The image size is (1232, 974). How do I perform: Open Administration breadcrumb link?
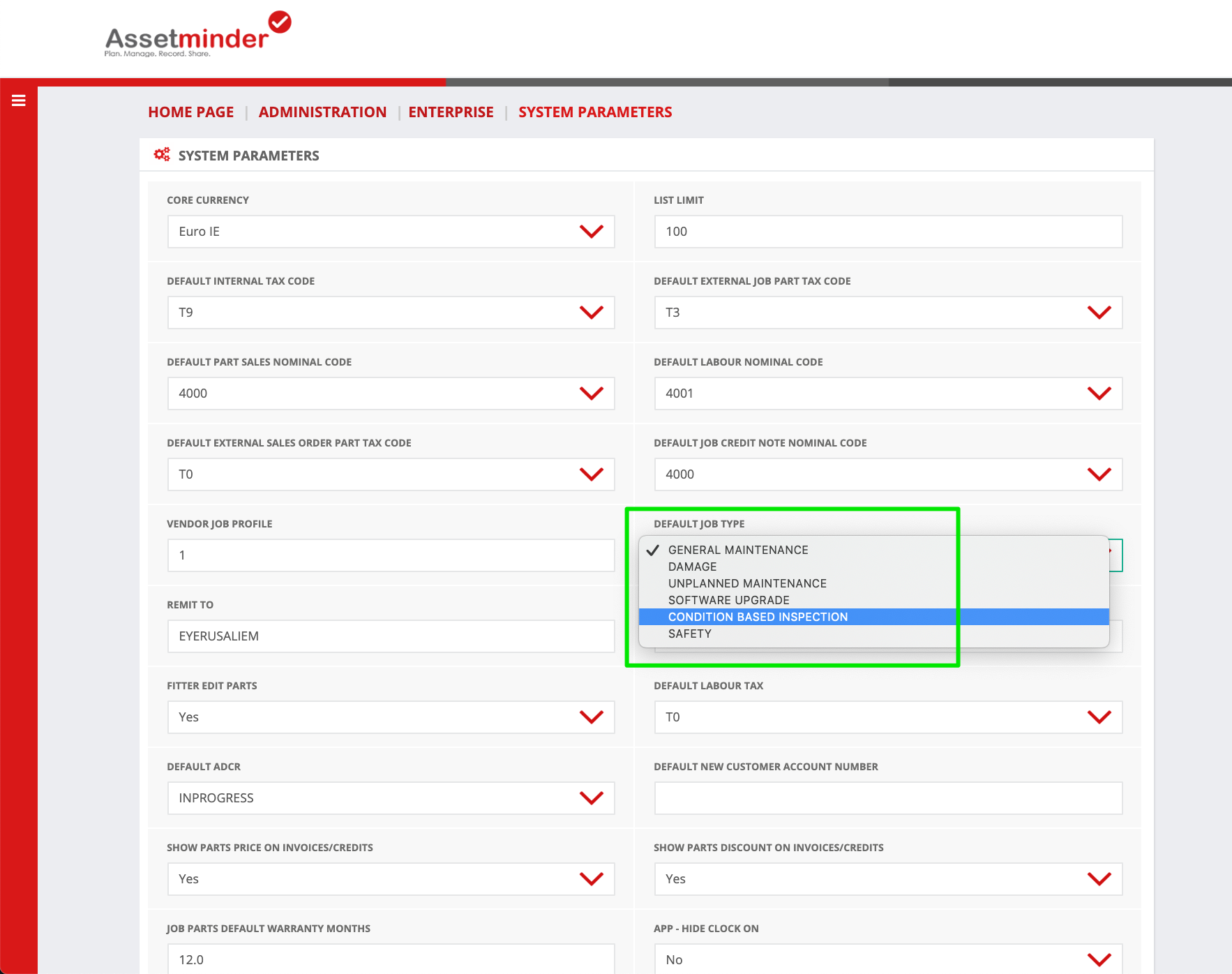(322, 112)
